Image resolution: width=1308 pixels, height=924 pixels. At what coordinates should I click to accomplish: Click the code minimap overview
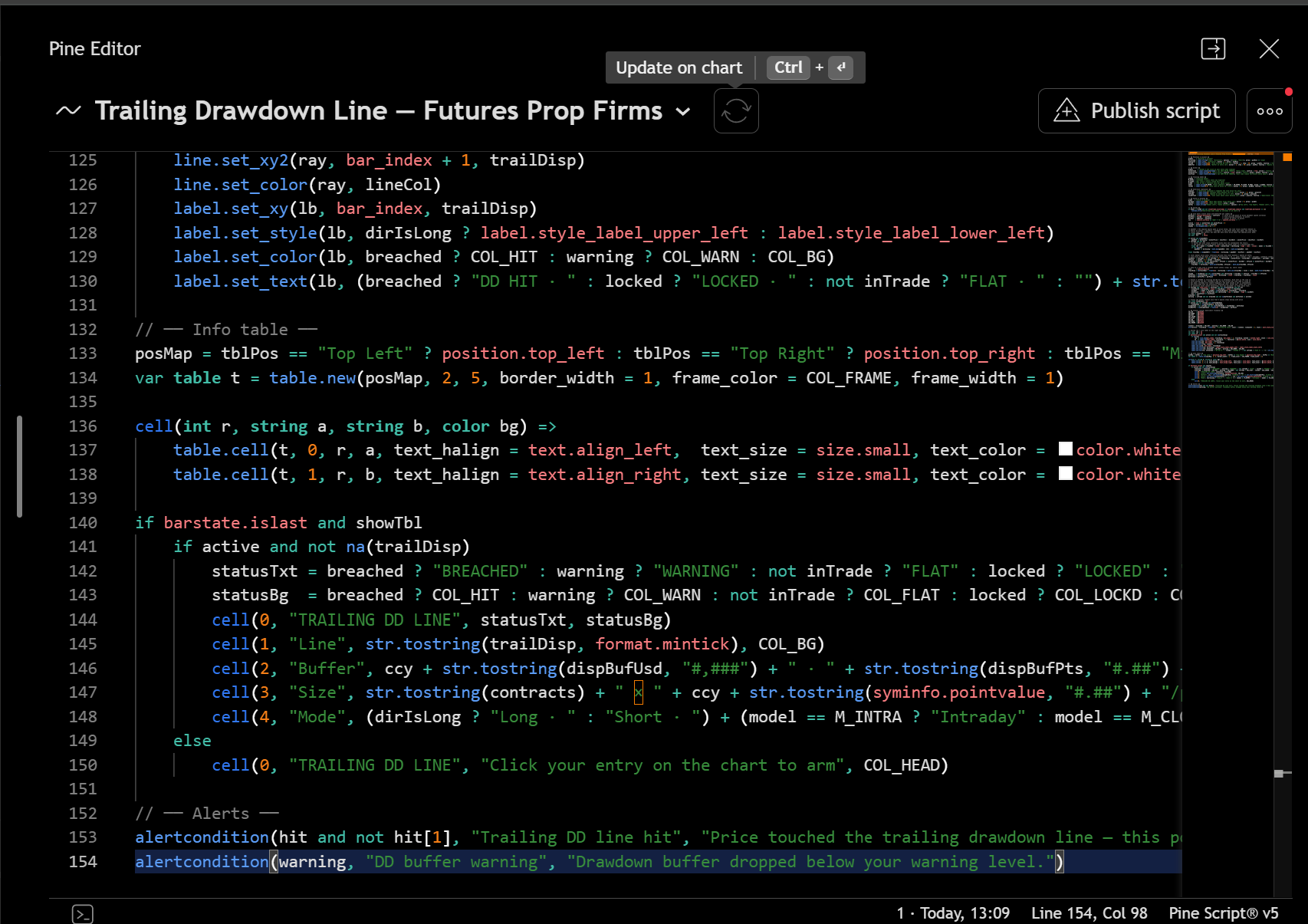point(1230,272)
